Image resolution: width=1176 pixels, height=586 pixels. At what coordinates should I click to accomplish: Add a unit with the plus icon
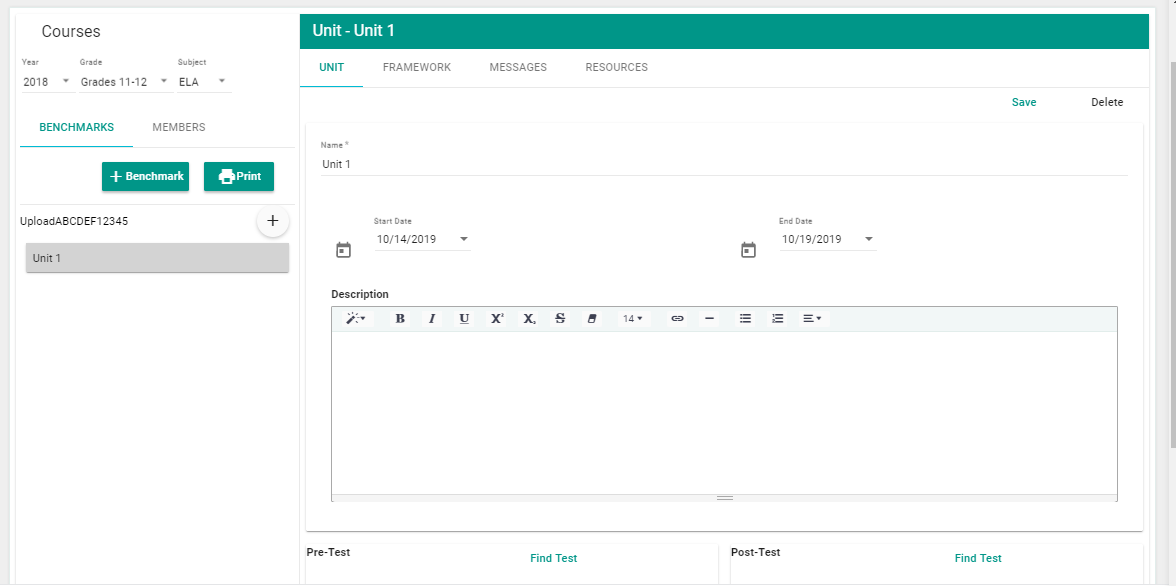coord(273,221)
